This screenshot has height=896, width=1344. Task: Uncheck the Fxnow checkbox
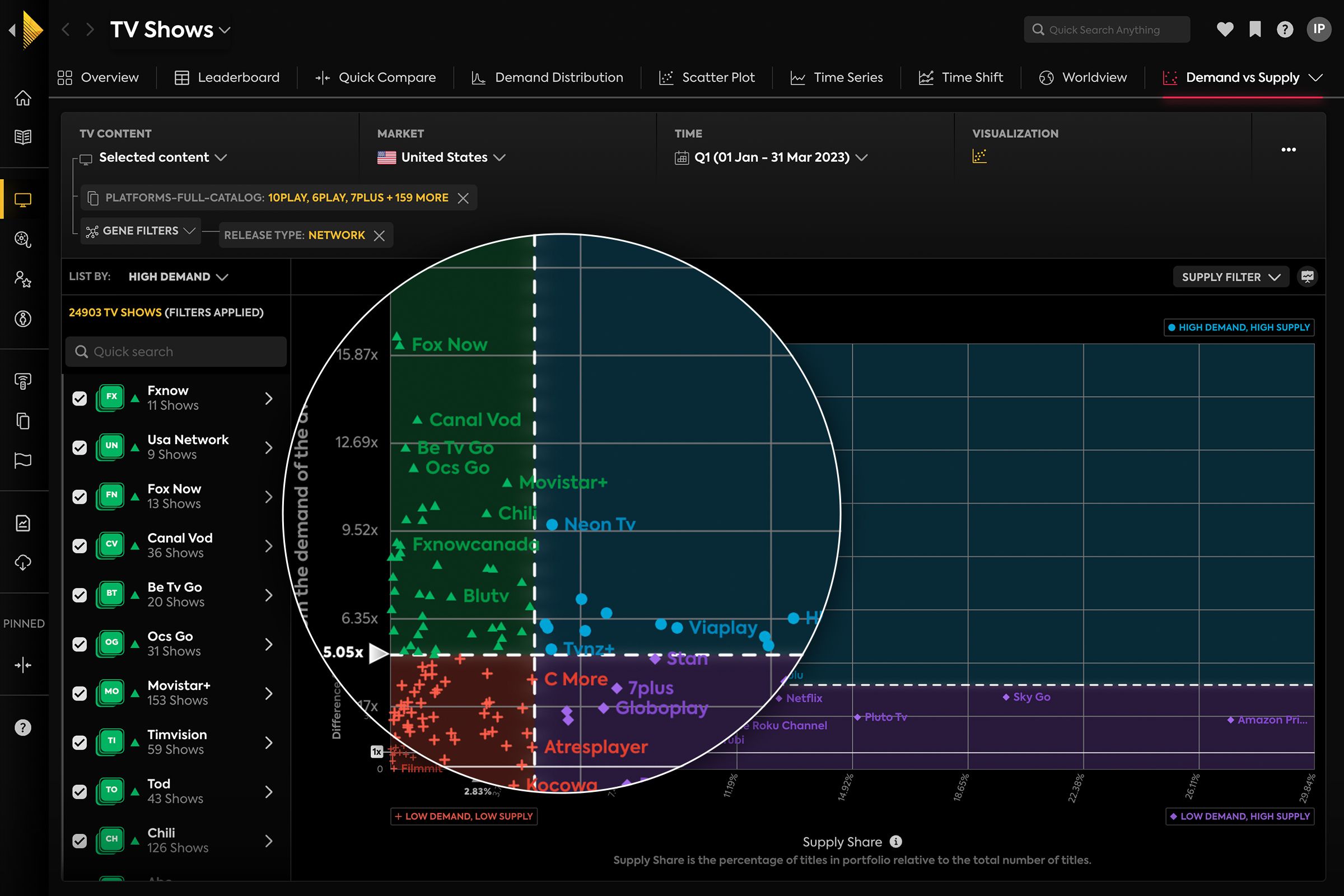coord(80,398)
